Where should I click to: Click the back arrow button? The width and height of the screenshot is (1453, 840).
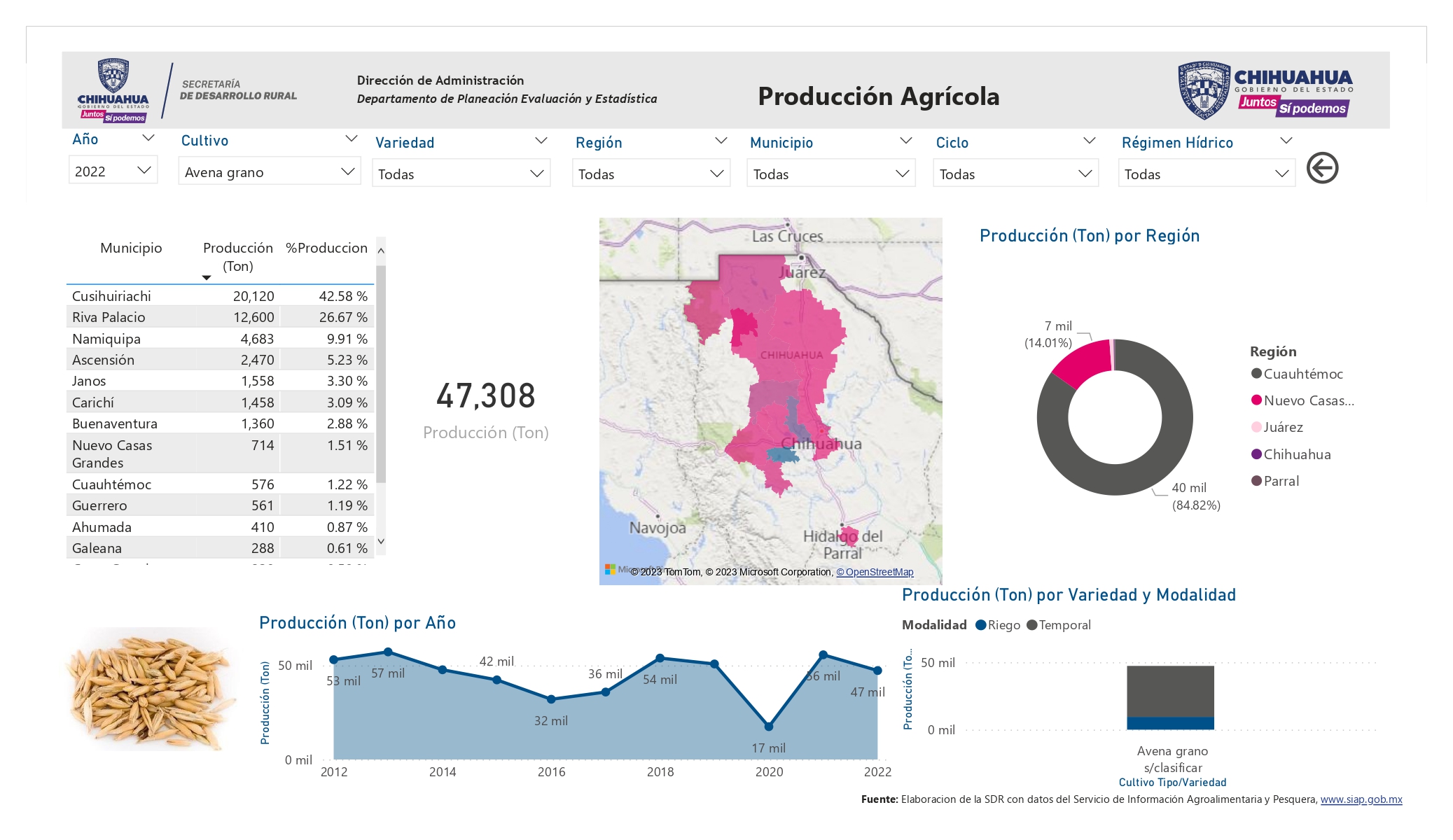click(x=1322, y=168)
